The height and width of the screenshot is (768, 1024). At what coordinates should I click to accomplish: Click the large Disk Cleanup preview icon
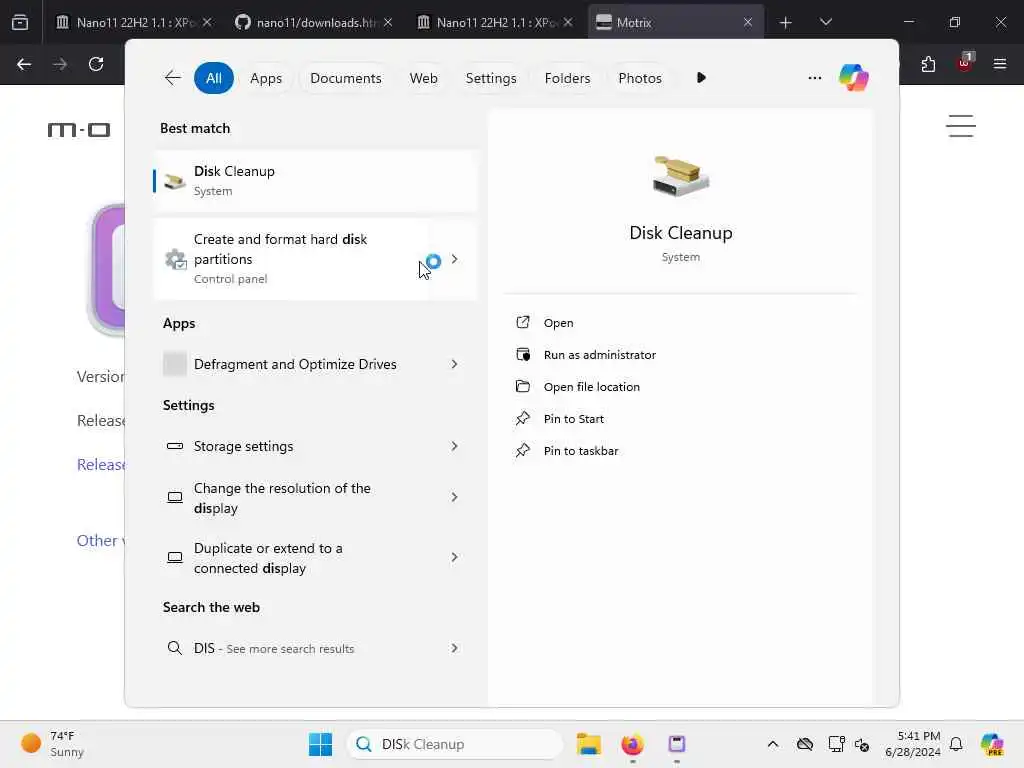coord(680,176)
